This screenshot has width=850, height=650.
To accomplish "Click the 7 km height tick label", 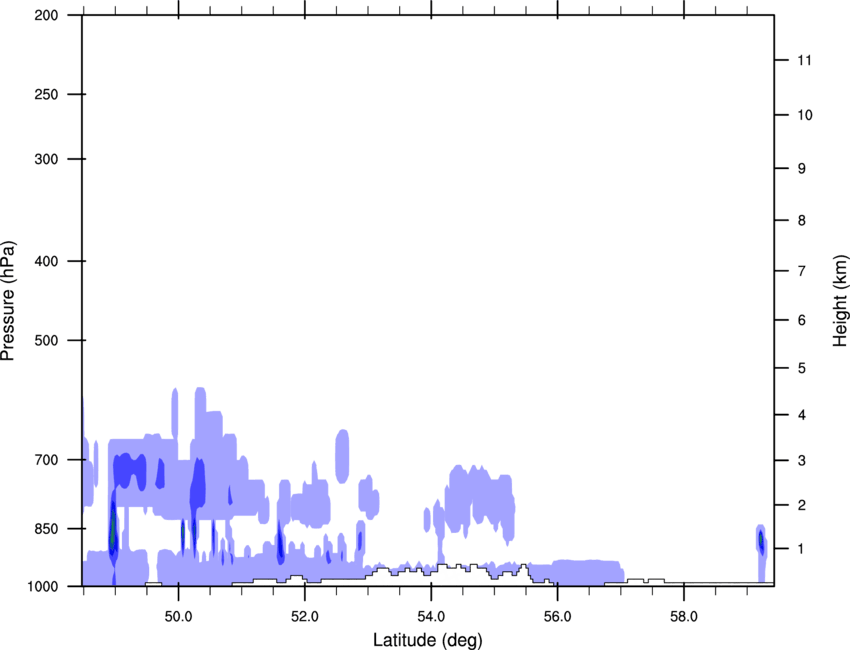I will click(x=802, y=271).
